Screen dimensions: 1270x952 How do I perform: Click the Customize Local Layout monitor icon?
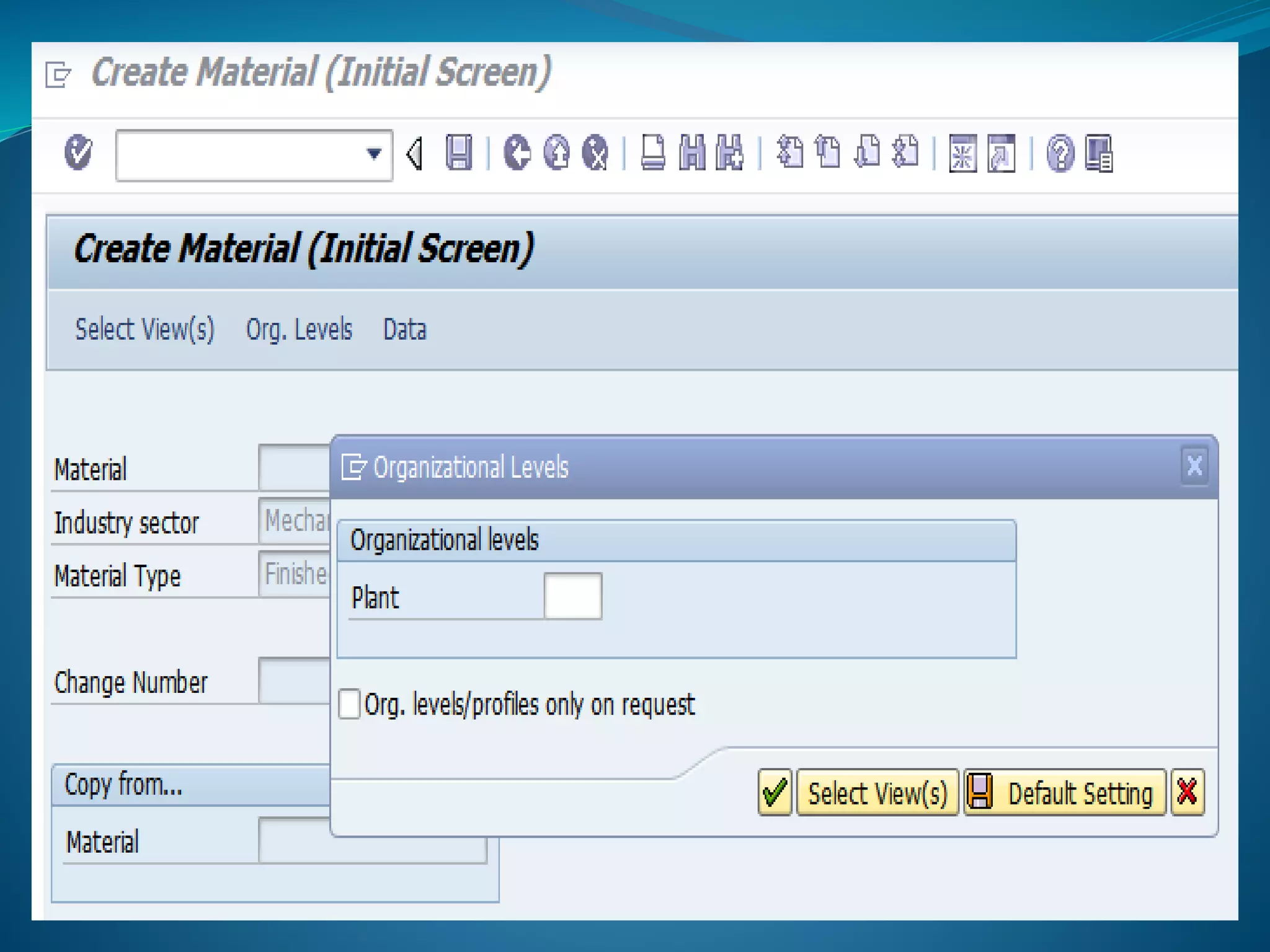click(x=1099, y=154)
